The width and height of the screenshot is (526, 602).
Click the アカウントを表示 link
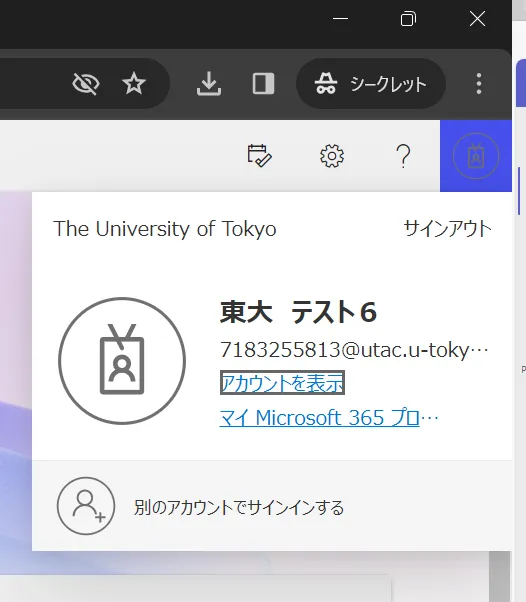coord(282,383)
